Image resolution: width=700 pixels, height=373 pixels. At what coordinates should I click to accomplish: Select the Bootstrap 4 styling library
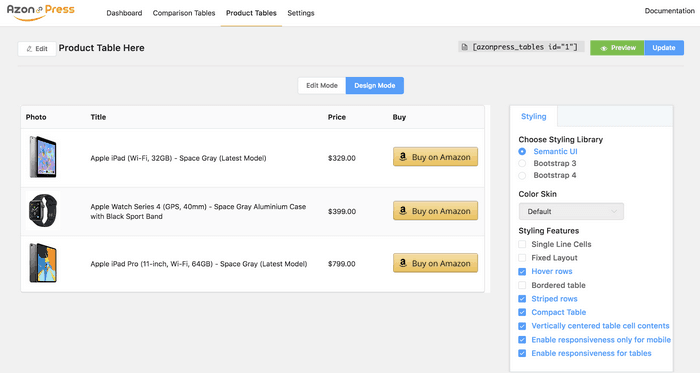tap(522, 175)
